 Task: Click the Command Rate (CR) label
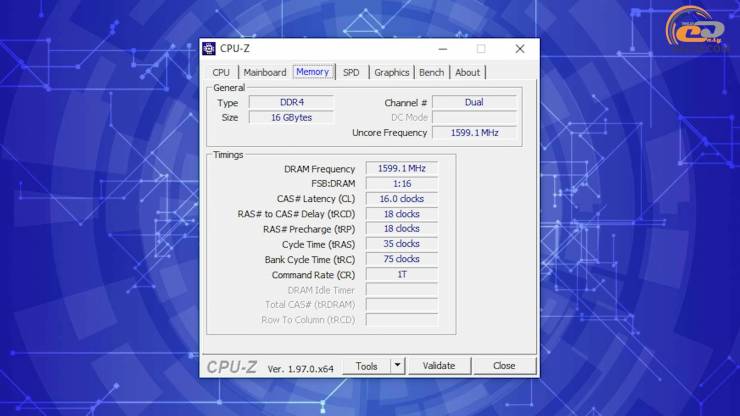(x=313, y=275)
